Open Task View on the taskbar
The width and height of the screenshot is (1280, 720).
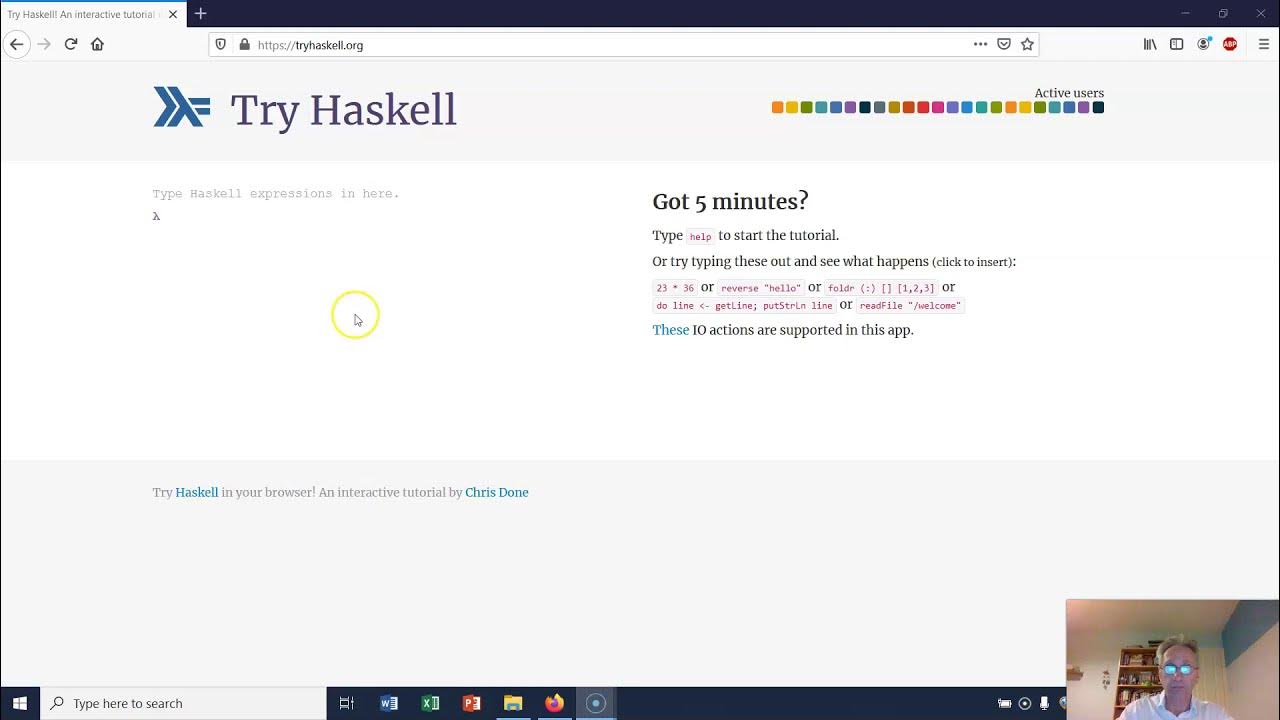tap(347, 703)
